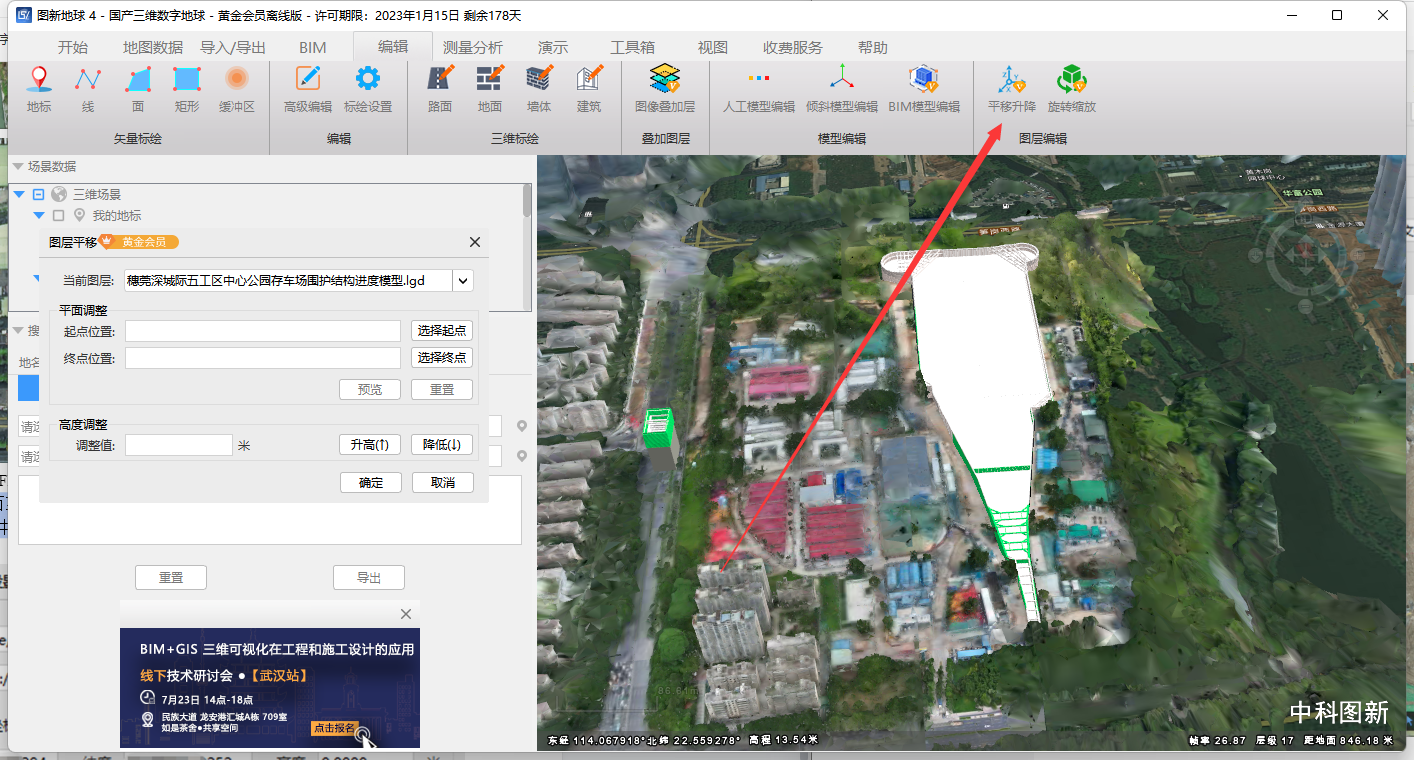The image size is (1414, 760).
Task: Select the 线 line drawing tool
Action: pyautogui.click(x=88, y=89)
